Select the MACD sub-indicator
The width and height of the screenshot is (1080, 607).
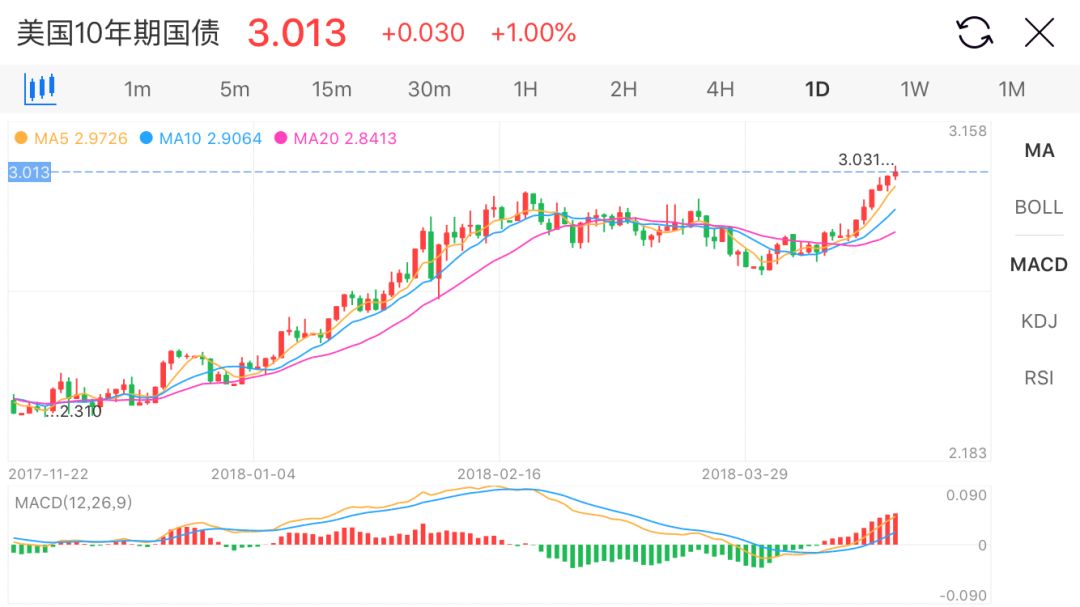(1039, 265)
